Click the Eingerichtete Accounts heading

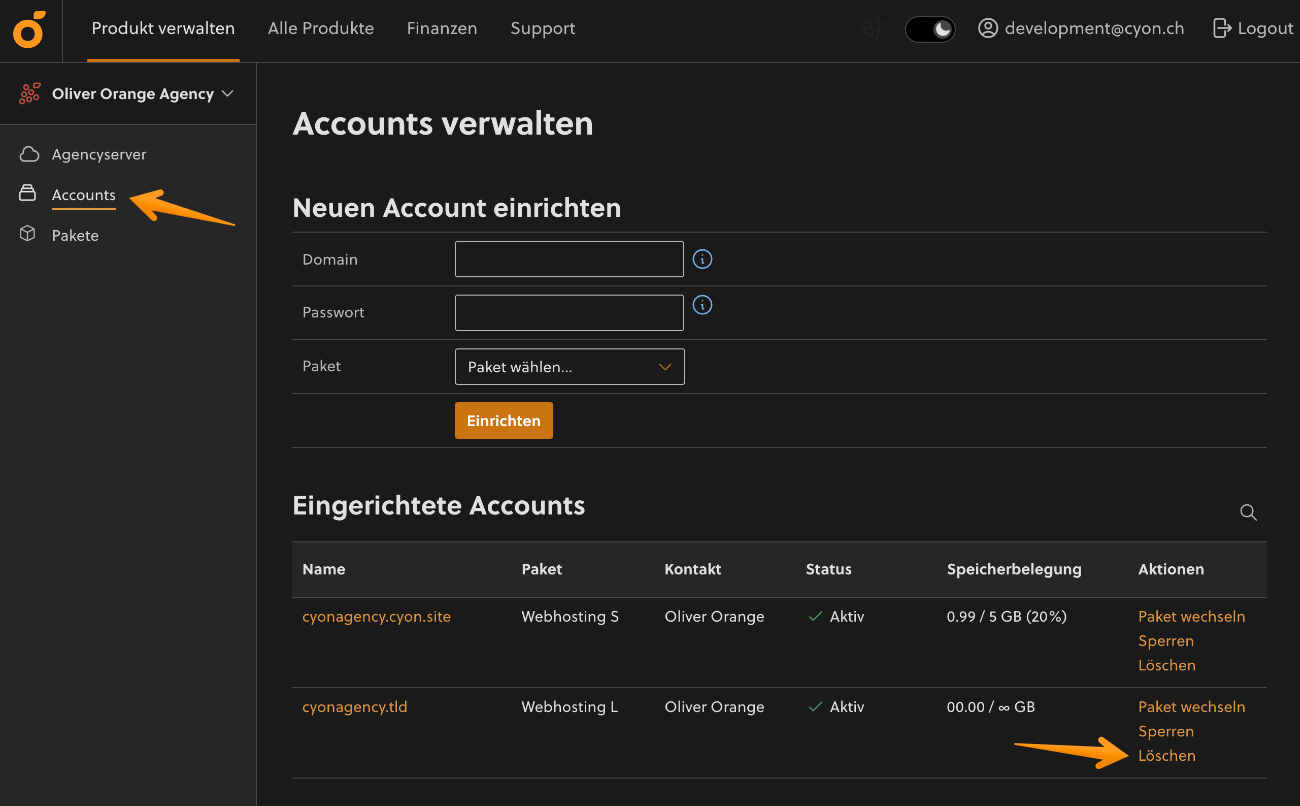[x=439, y=506]
